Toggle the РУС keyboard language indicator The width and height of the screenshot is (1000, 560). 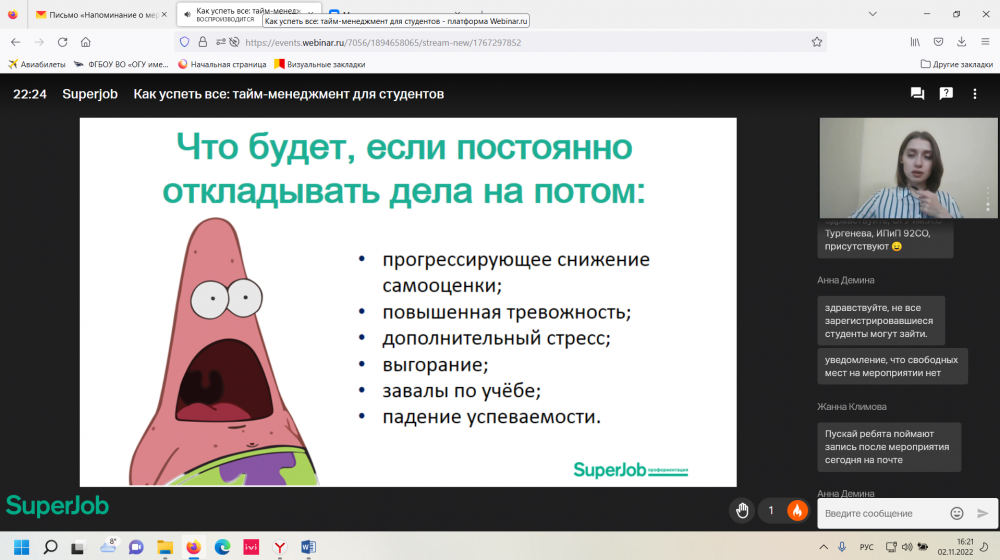point(867,547)
